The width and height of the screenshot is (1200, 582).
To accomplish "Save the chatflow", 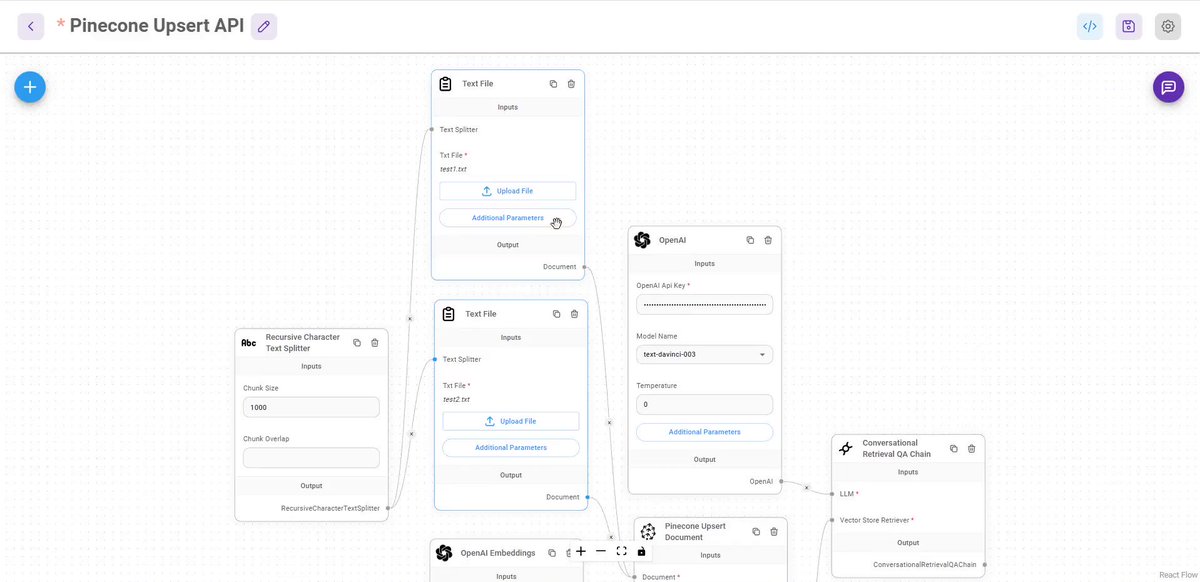I will [1129, 27].
